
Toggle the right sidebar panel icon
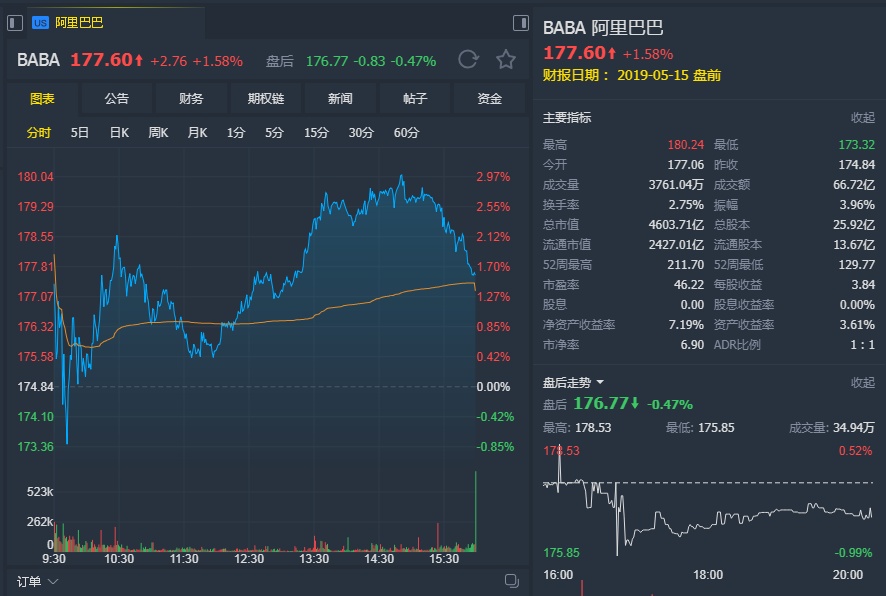(x=520, y=22)
